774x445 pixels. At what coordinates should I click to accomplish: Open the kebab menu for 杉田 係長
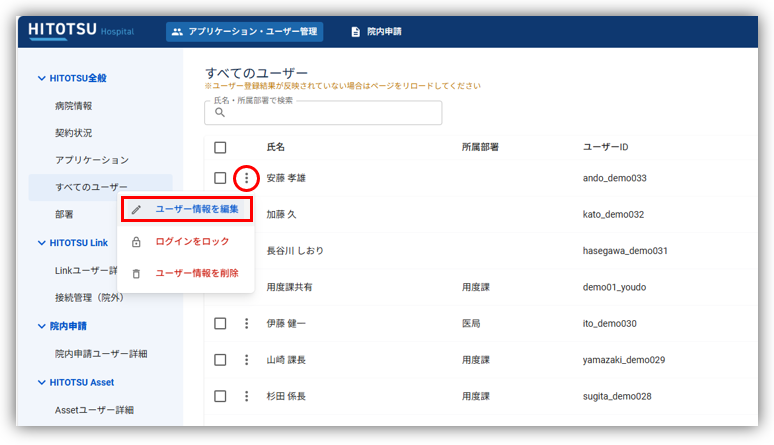246,396
